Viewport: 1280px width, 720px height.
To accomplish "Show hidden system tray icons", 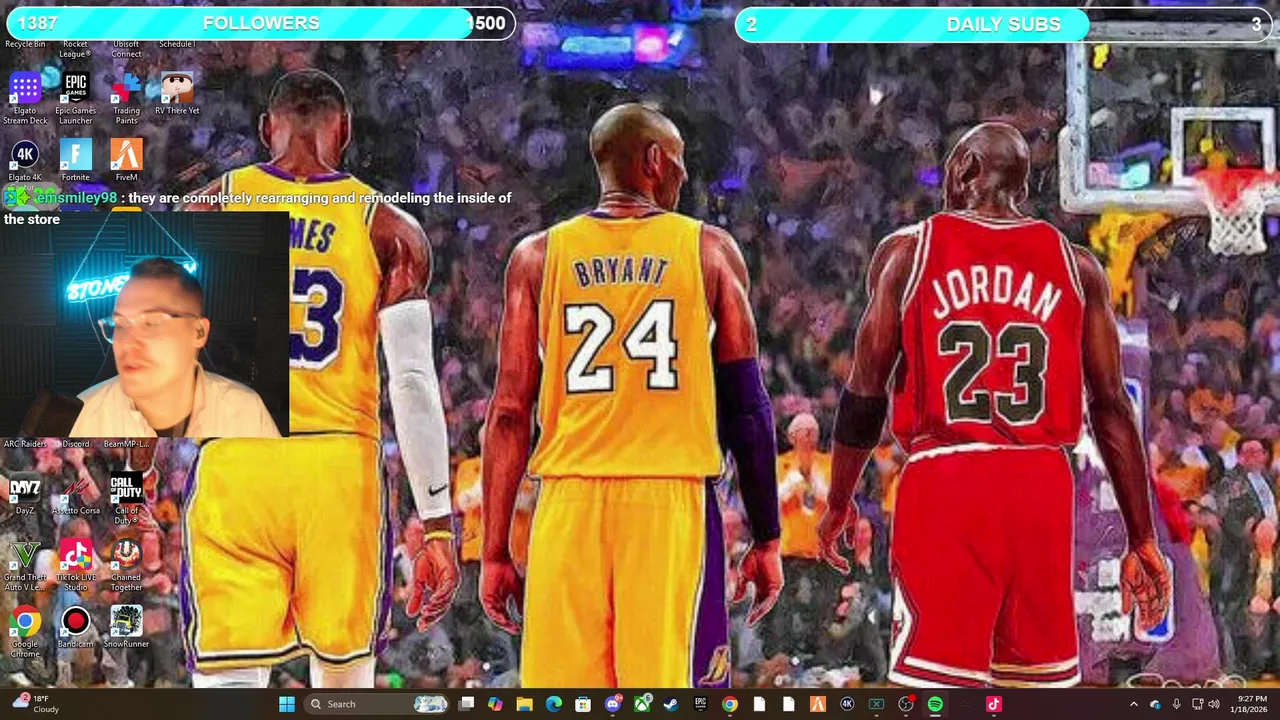I will 1133,704.
